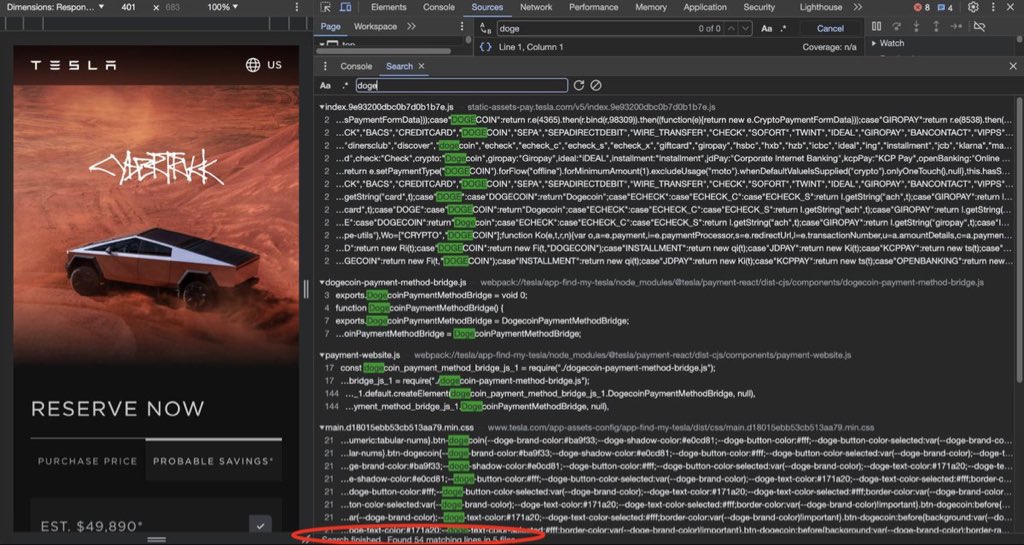Step out of current function
1024x545 pixels.
click(936, 26)
